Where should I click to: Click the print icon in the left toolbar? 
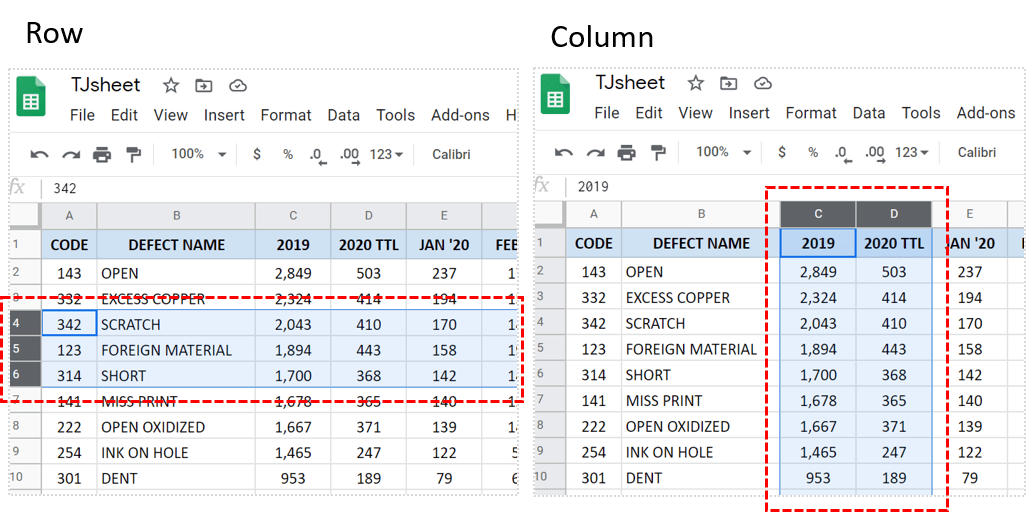click(102, 155)
